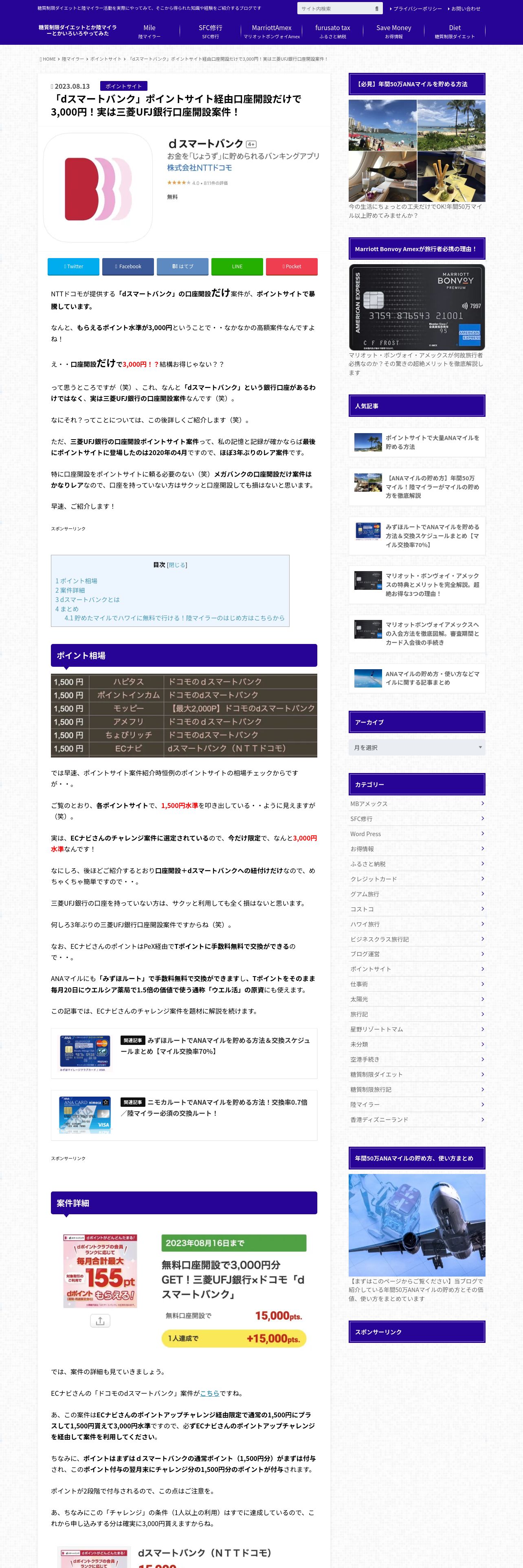Share via the LINE button
The width and height of the screenshot is (523, 1568).
click(x=237, y=267)
